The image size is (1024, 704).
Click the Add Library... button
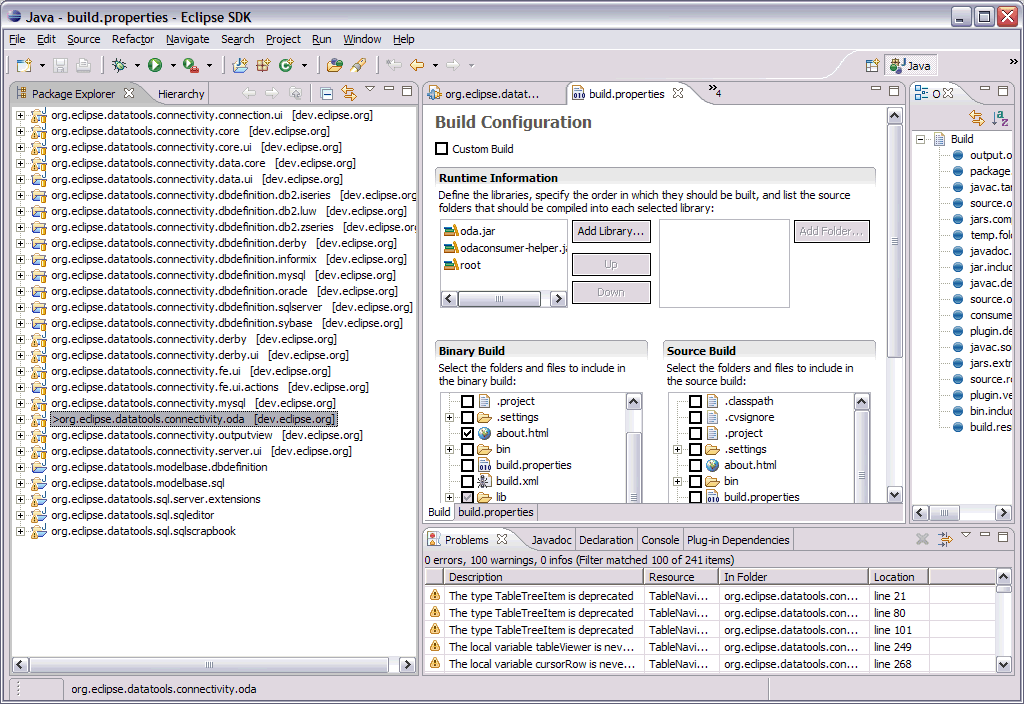click(x=611, y=231)
